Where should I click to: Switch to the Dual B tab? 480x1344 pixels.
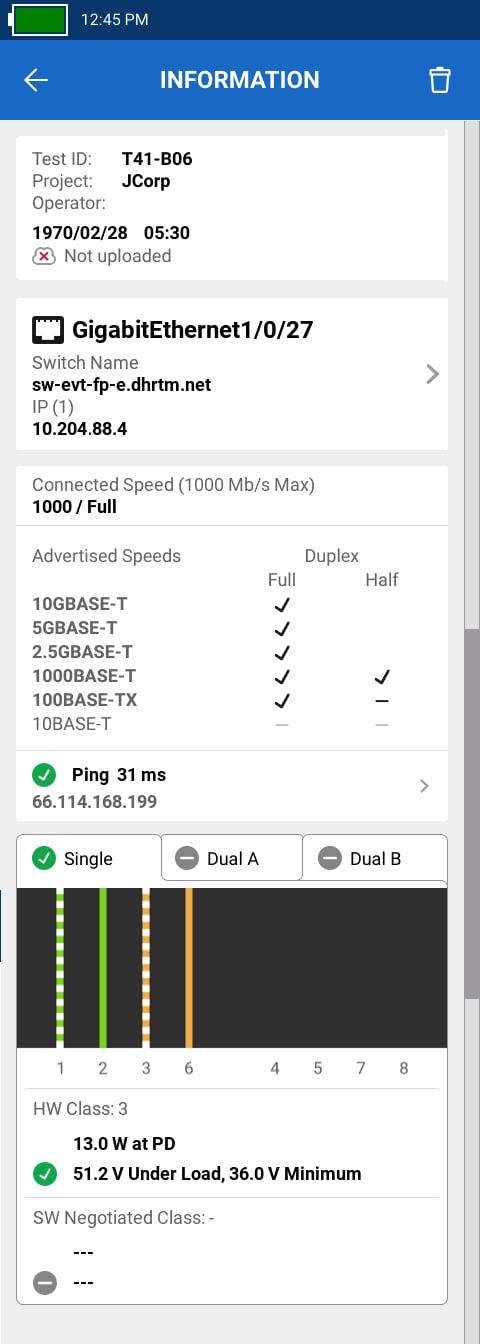(x=375, y=858)
